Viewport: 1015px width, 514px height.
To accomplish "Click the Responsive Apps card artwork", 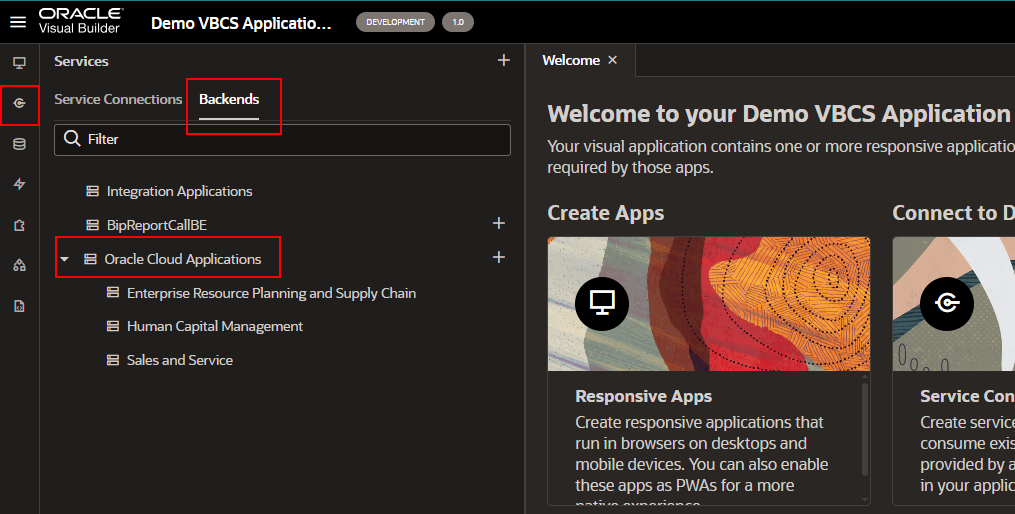I will tap(709, 304).
